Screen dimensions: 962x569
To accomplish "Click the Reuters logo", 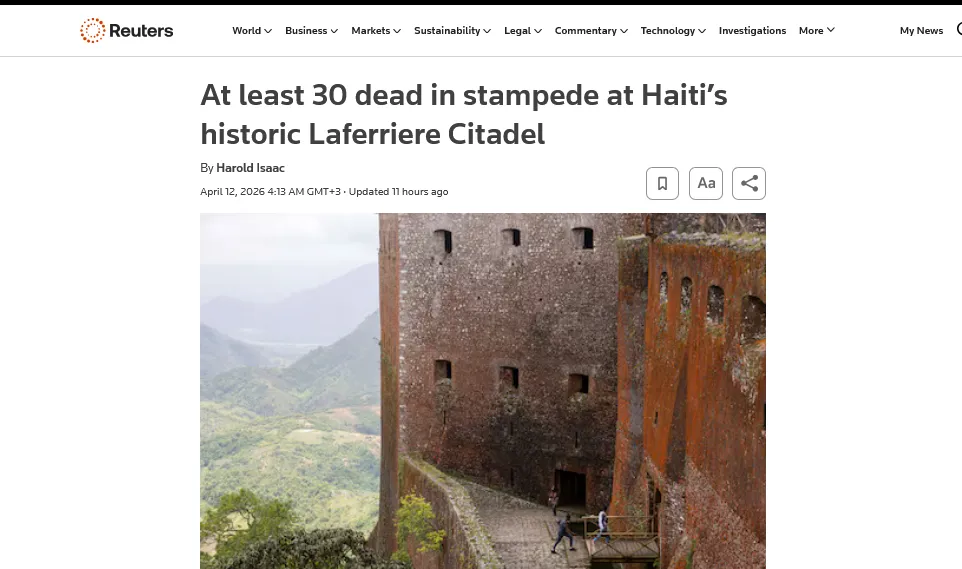I will click(127, 30).
